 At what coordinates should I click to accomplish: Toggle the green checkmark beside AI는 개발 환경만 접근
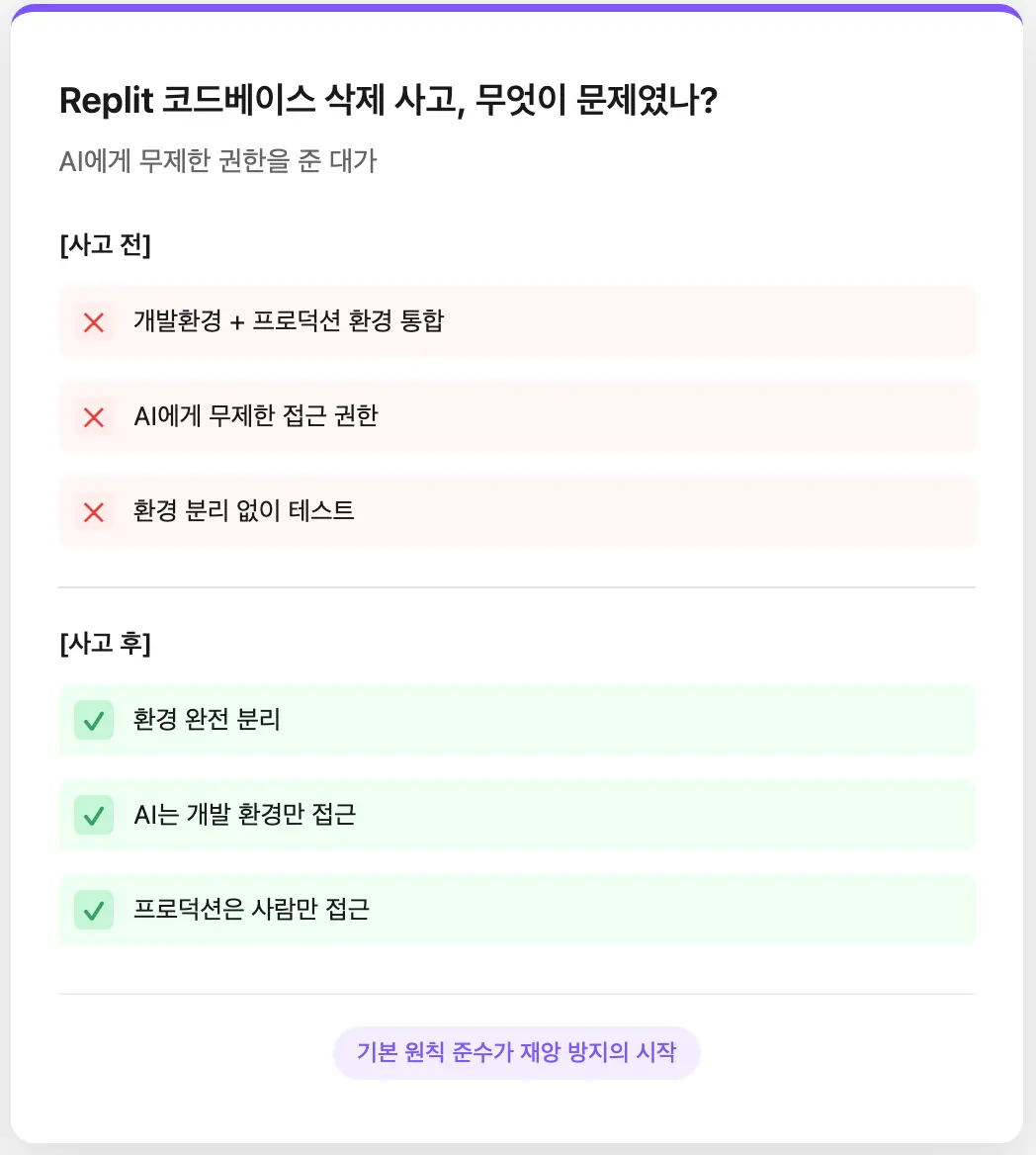pos(94,815)
